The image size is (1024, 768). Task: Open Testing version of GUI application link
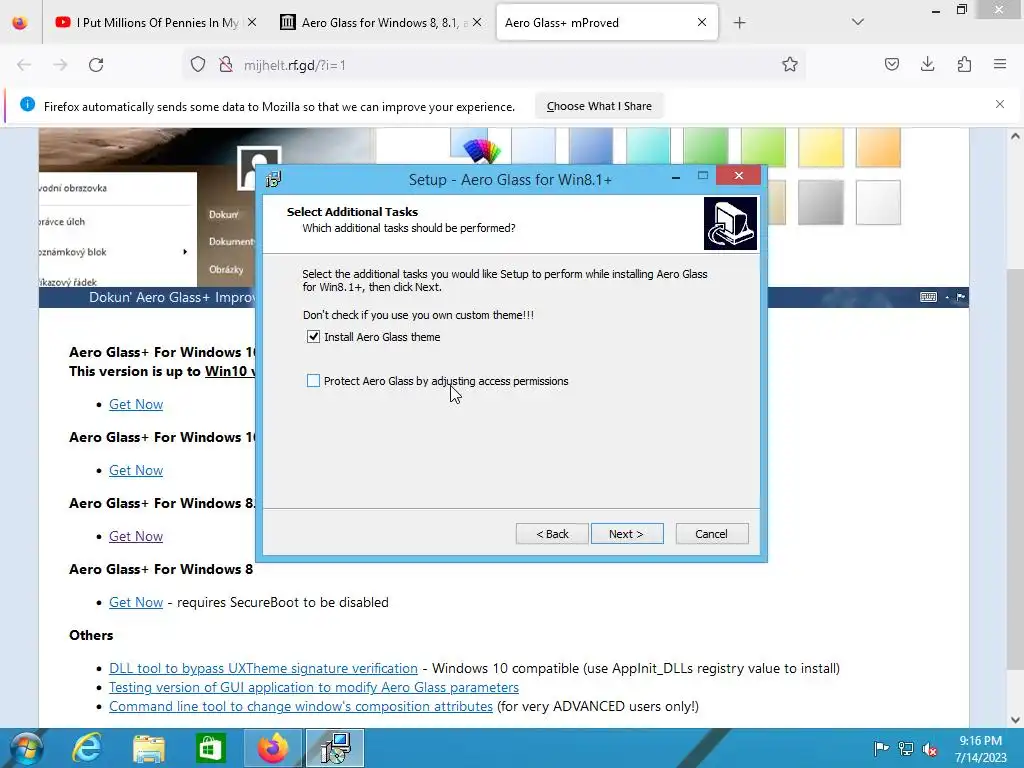coord(313,687)
